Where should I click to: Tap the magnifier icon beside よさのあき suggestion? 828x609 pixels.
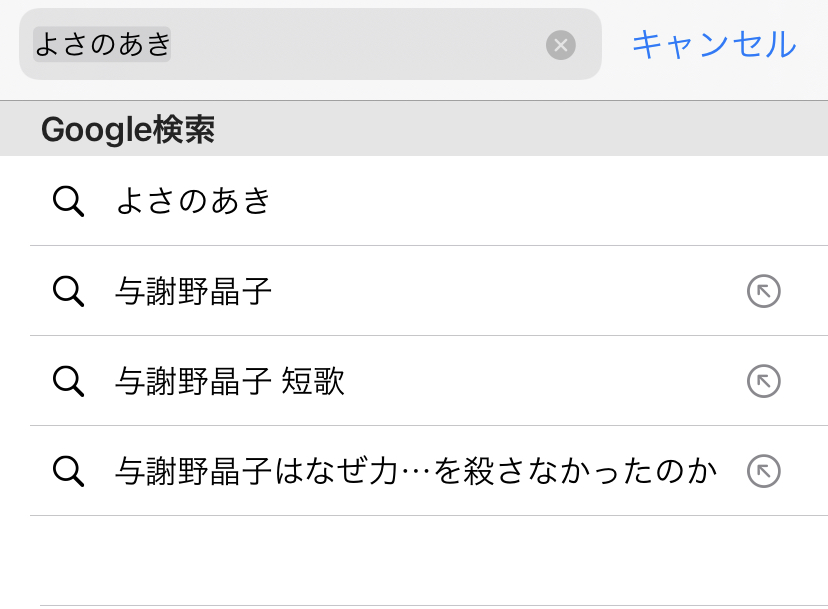pos(68,201)
